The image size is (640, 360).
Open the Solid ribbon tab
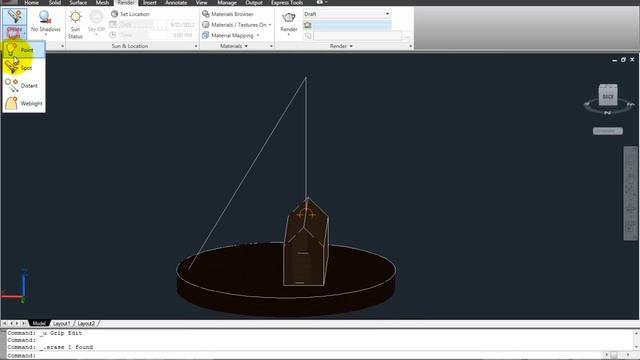[55, 2]
